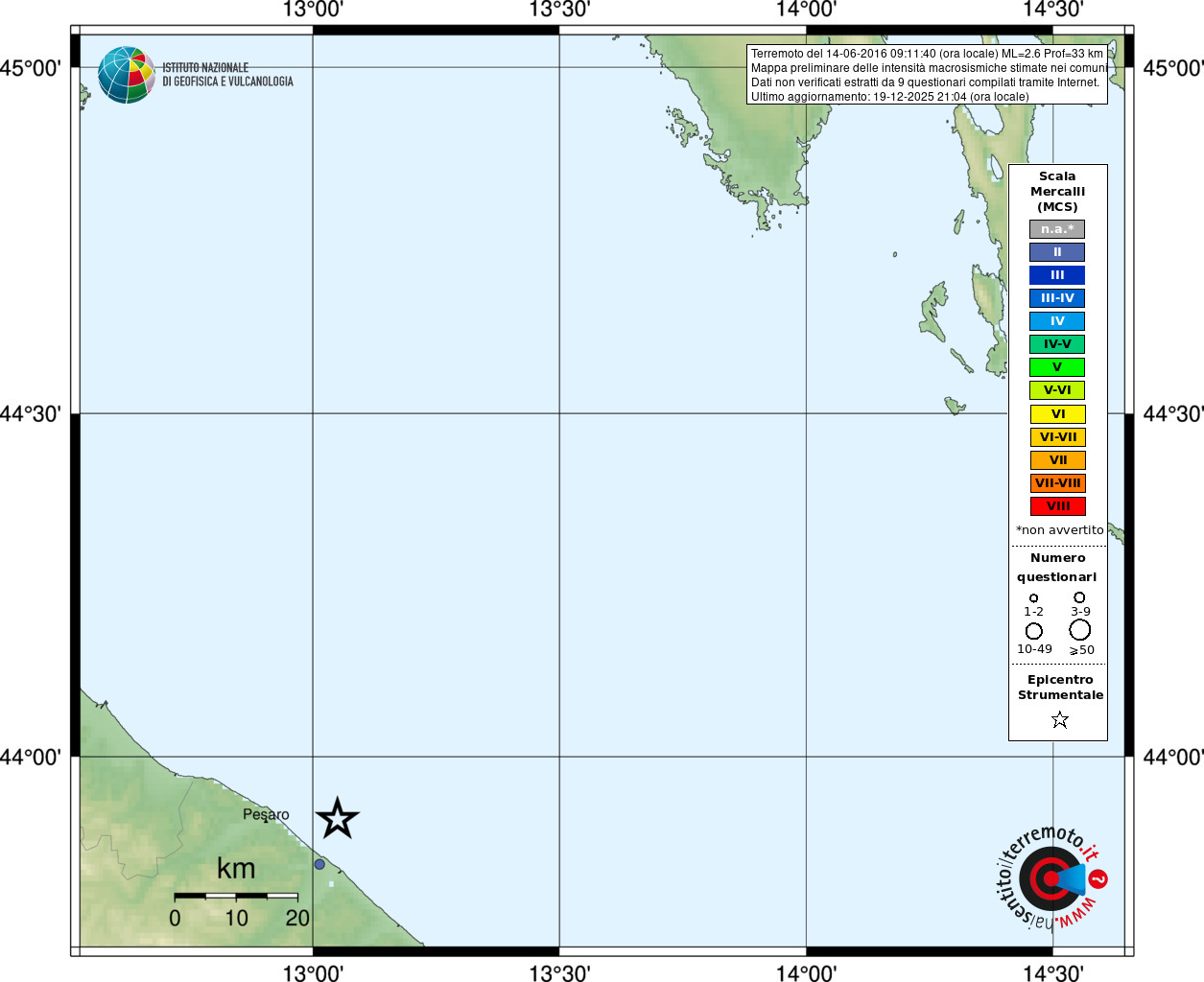Screen dimensions: 1204x982
Task: Click the 'Istituto Nazionale di Geofisica e Vulcanologia' text
Action: click(227, 75)
